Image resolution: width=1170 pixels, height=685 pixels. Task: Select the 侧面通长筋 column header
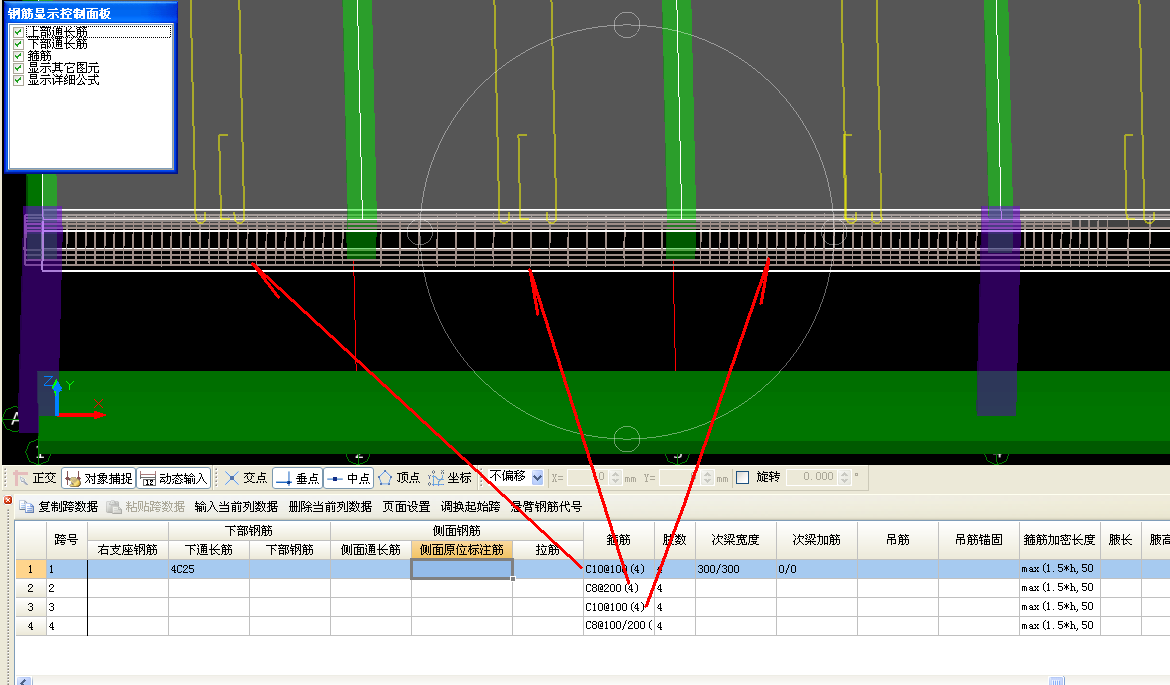[371, 550]
